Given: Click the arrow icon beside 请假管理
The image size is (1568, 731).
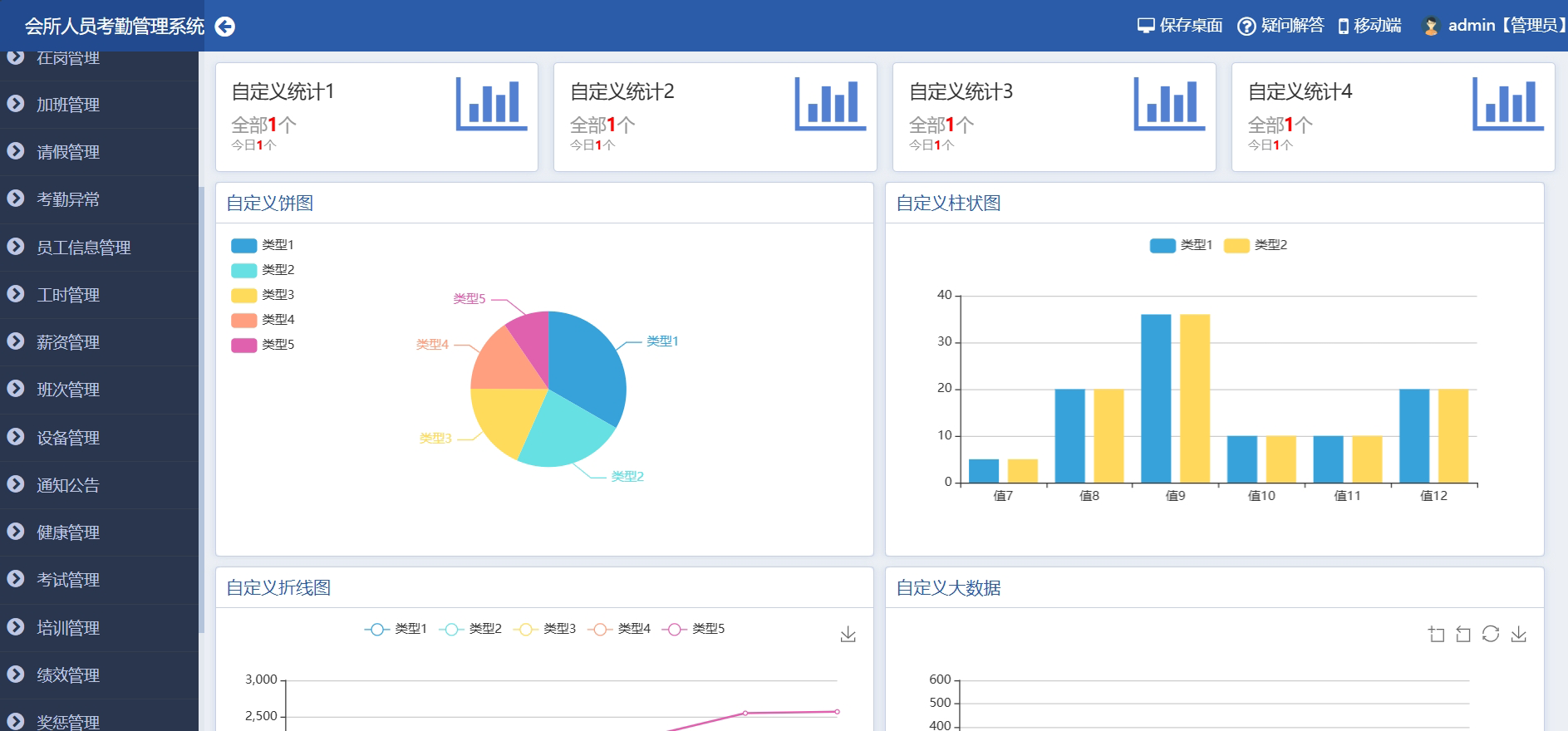Looking at the screenshot, I should 15,151.
